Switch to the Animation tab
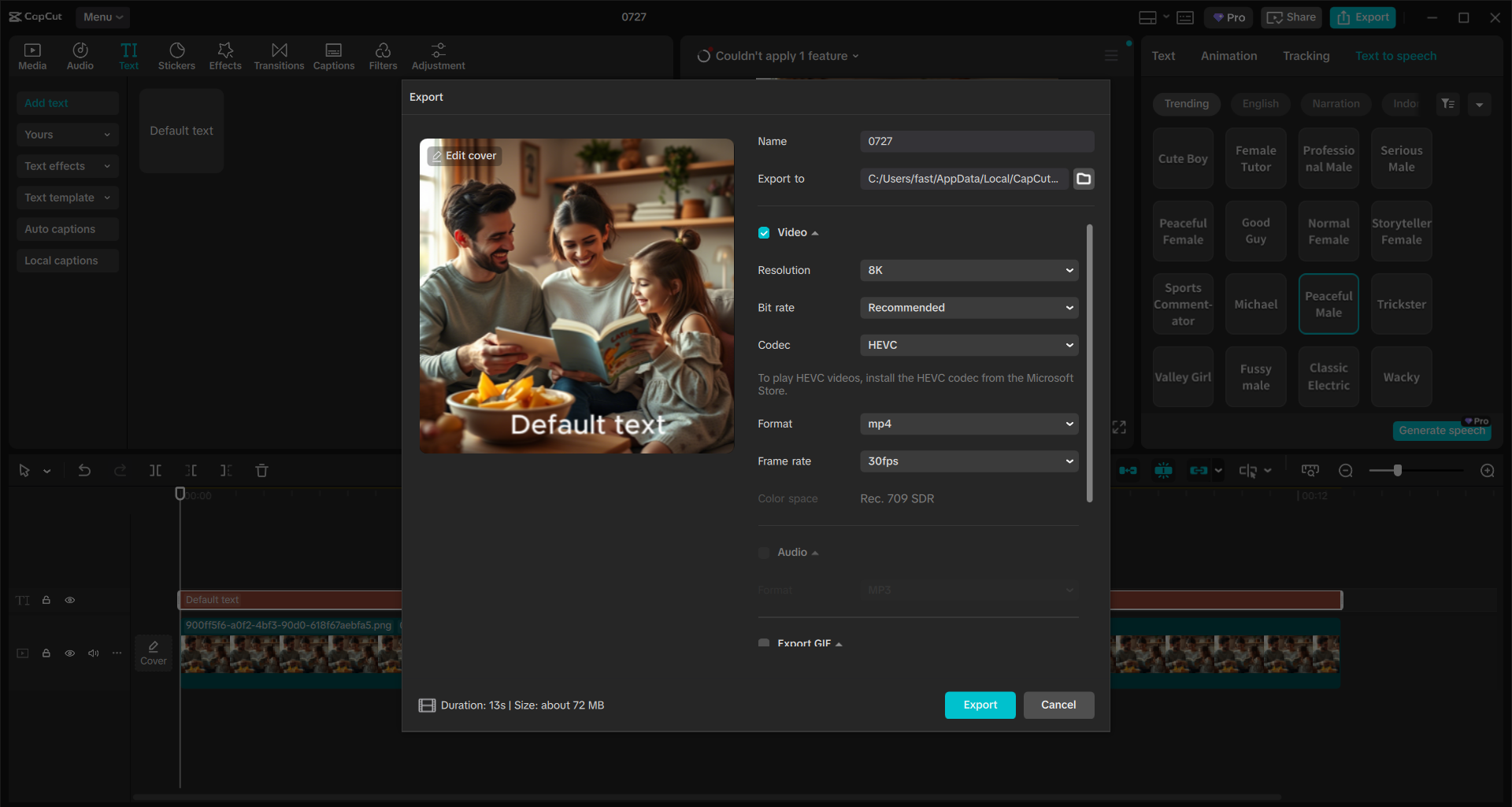 [1228, 56]
